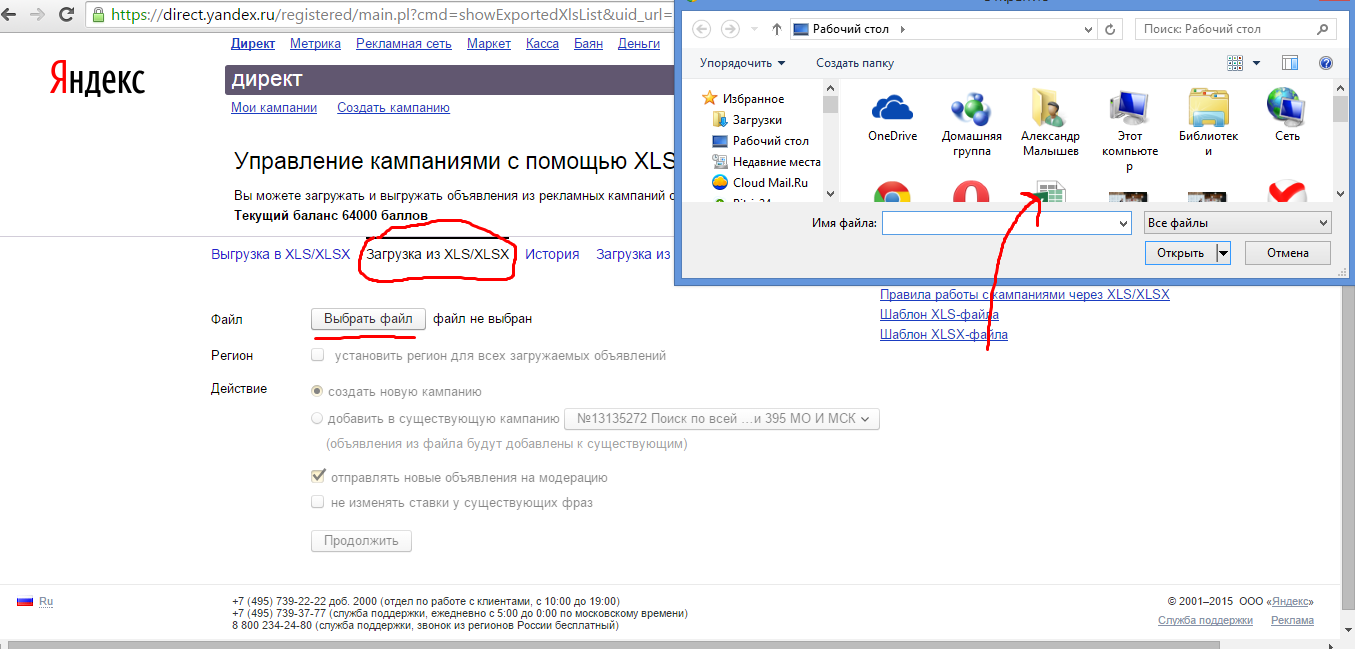Open Александр Малышев user folder

coord(1049,123)
